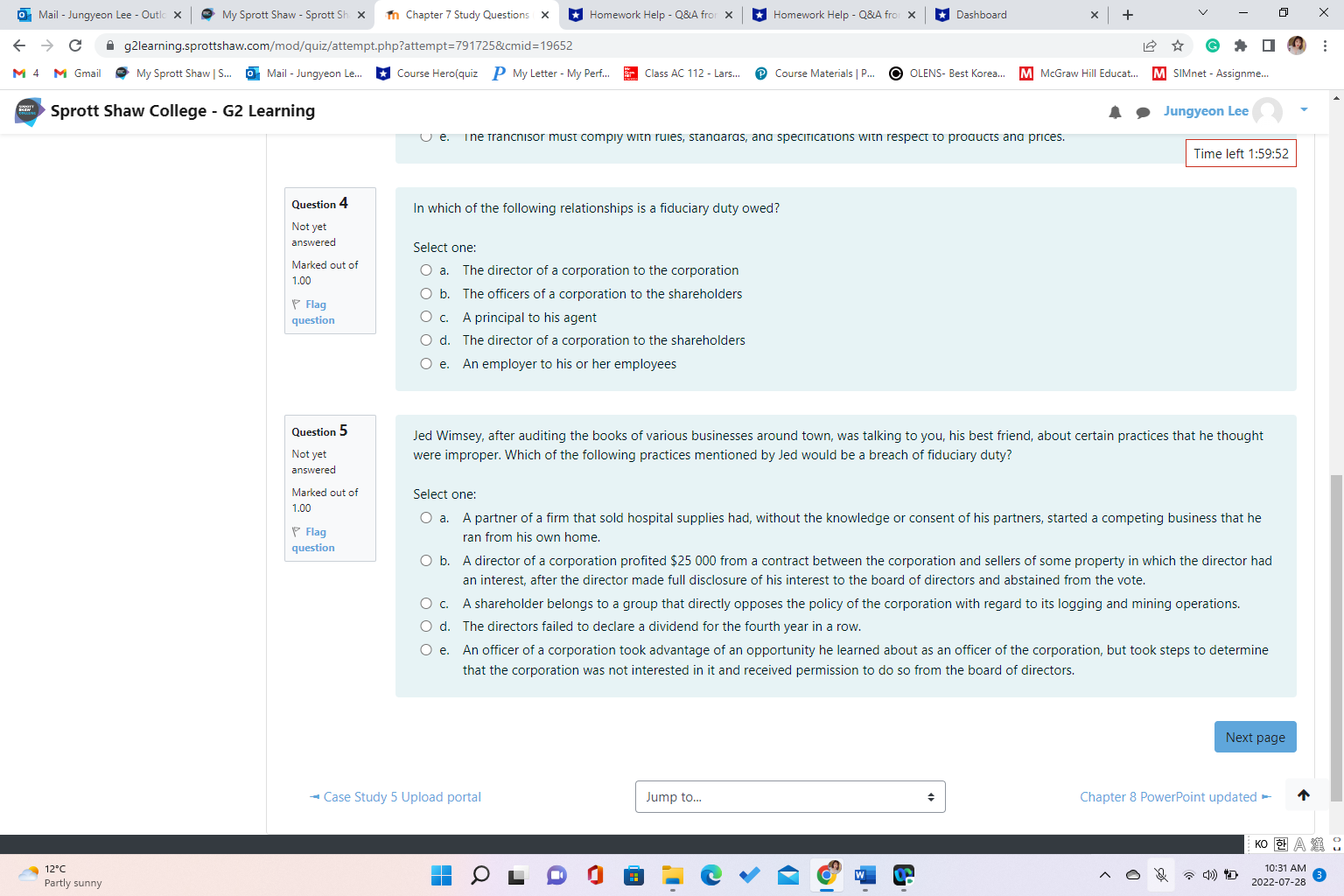1344x896 pixels.
Task: Open the Mail app on the taskbar
Action: click(x=787, y=875)
